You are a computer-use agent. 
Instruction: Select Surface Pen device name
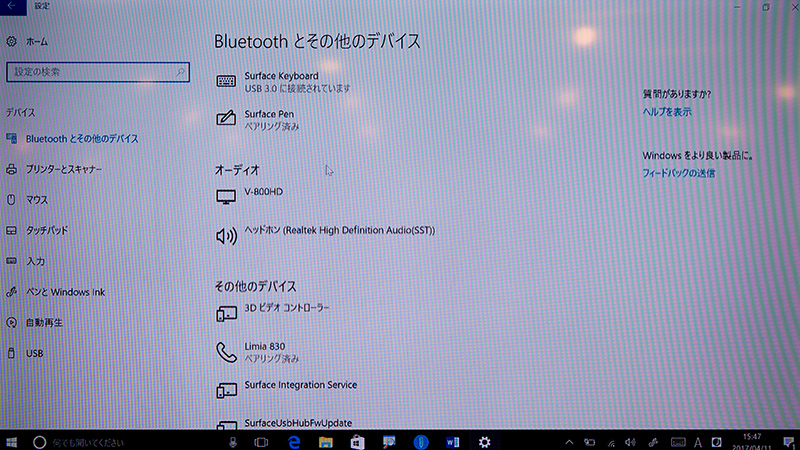click(269, 114)
